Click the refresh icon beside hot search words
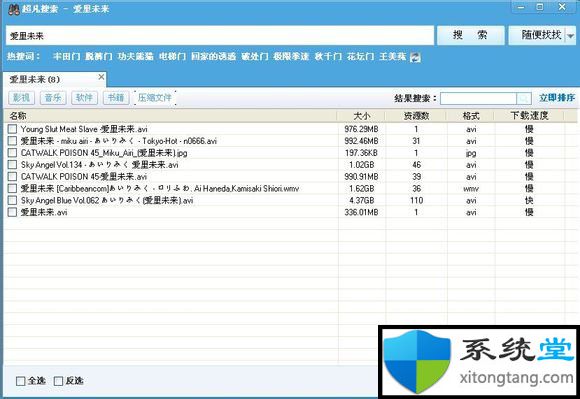Viewport: 580px width, 399px height. point(415,57)
